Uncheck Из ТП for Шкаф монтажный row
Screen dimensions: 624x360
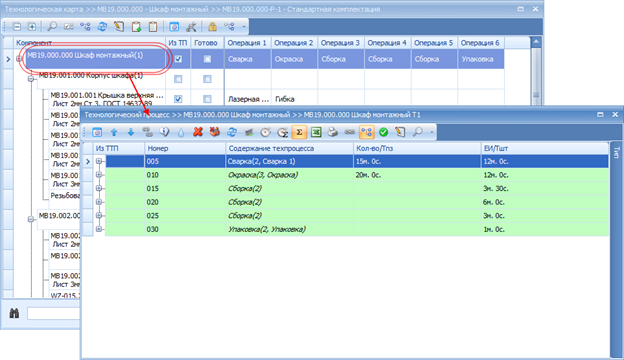coord(178,59)
